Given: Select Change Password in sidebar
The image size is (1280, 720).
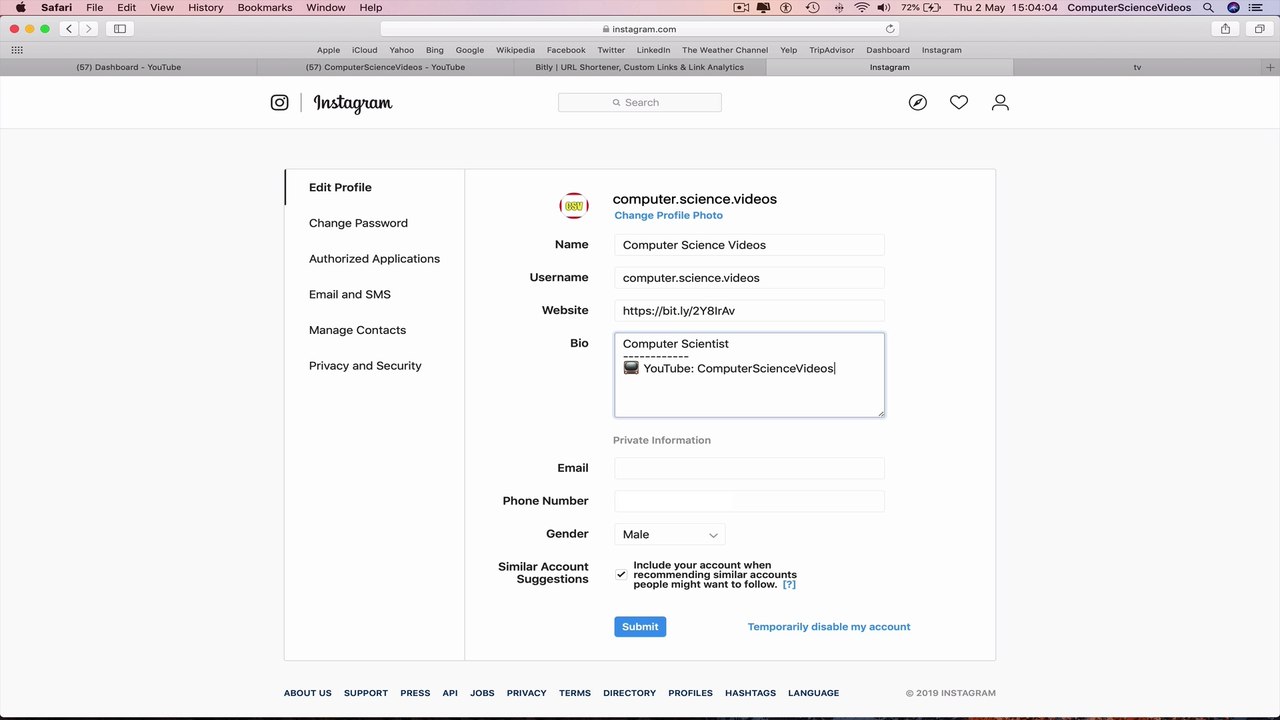Looking at the screenshot, I should 358,223.
